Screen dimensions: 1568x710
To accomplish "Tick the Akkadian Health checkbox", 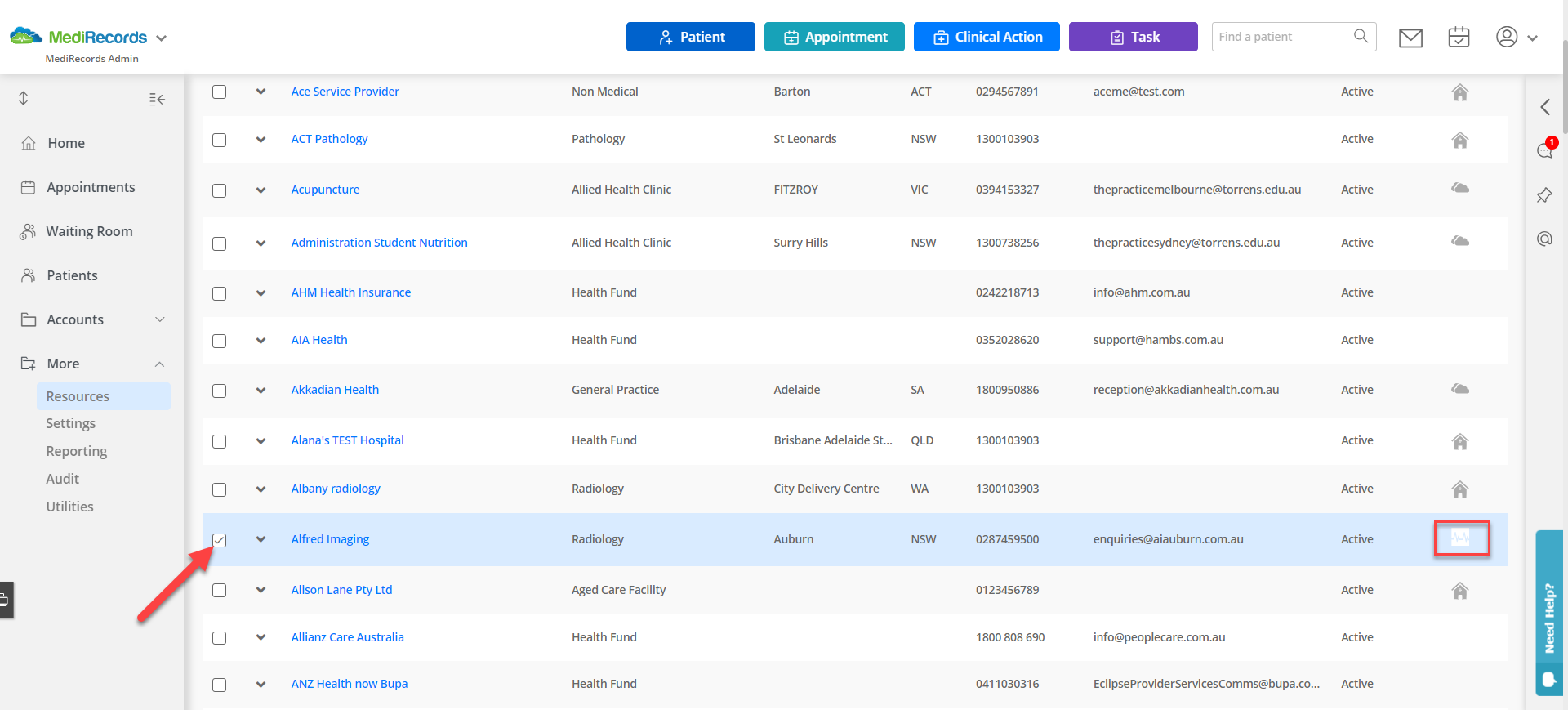I will point(219,391).
